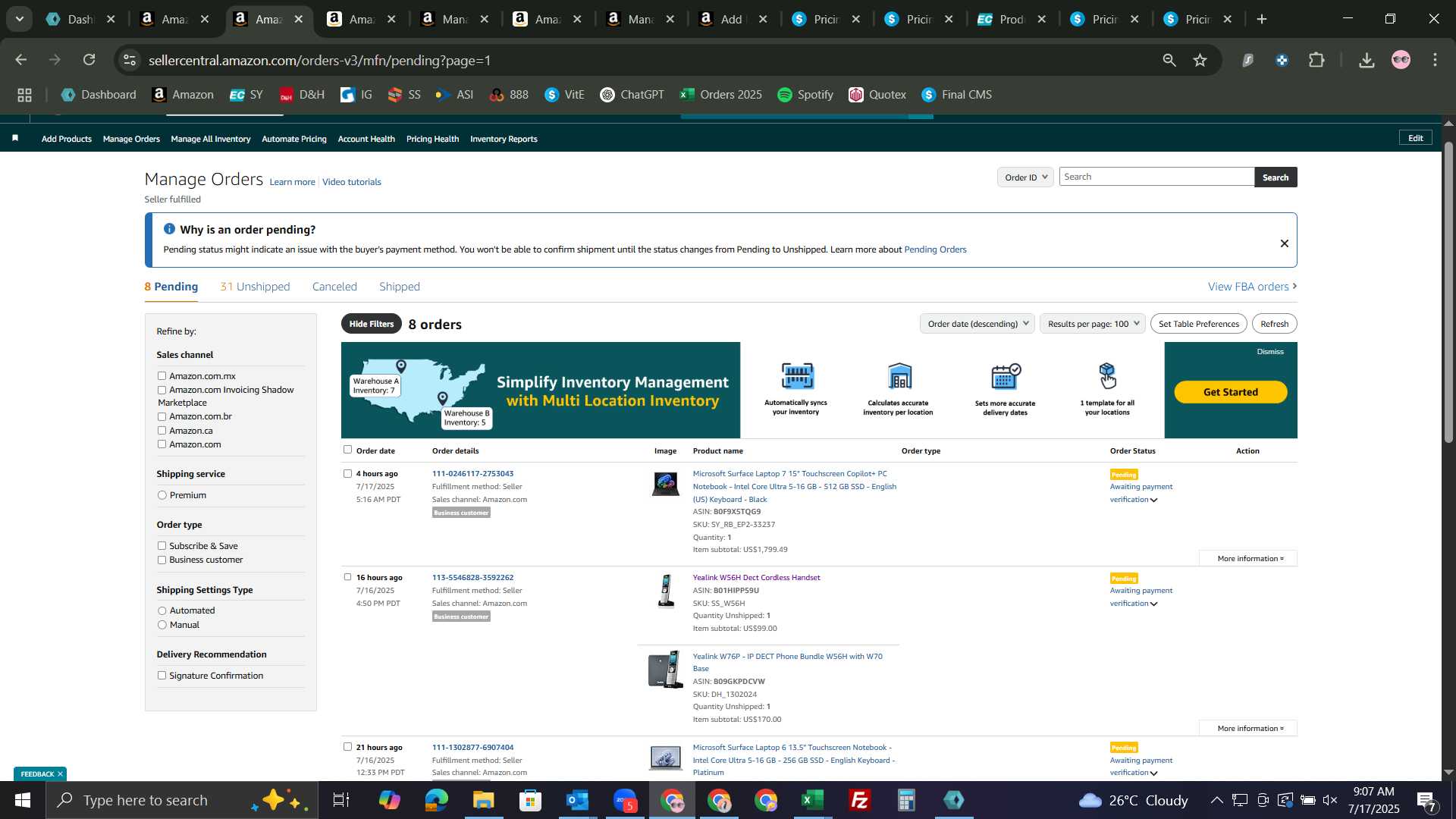Open the Quotex bookmark

(x=877, y=95)
